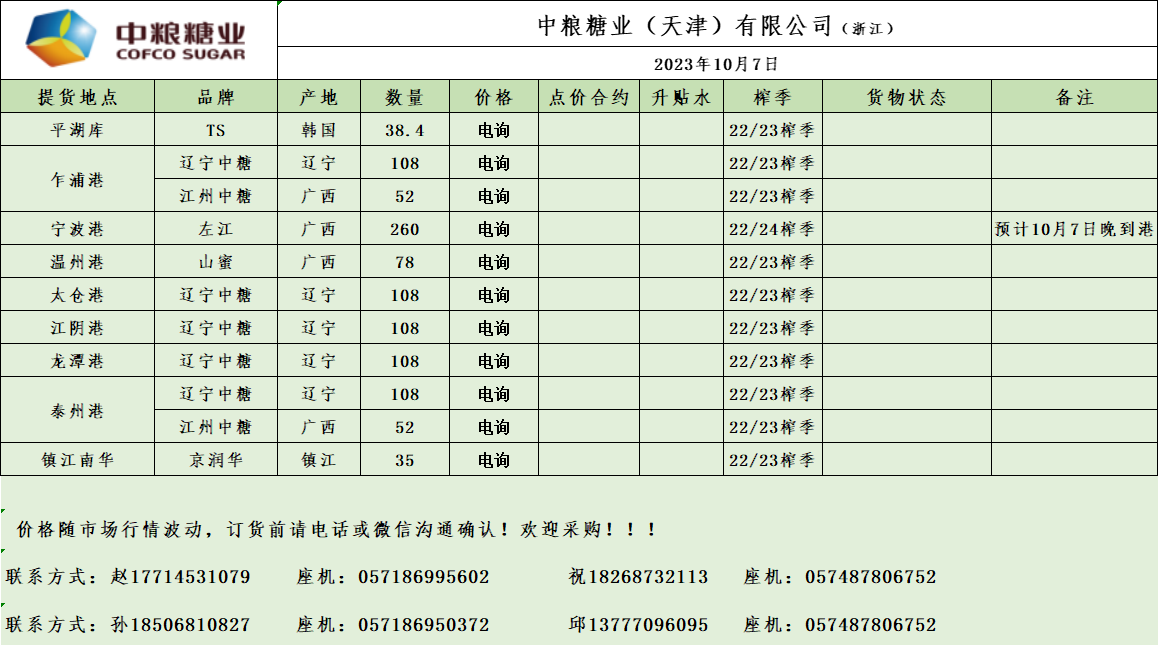This screenshot has height=646, width=1158.
Task: Select the date cell 2023年10月7日
Action: pyautogui.click(x=716, y=64)
